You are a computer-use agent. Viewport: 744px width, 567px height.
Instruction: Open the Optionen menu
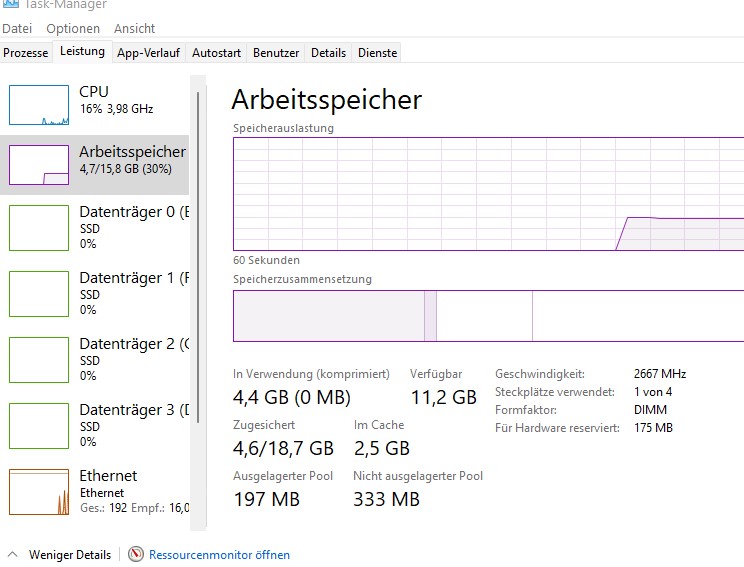tap(73, 29)
